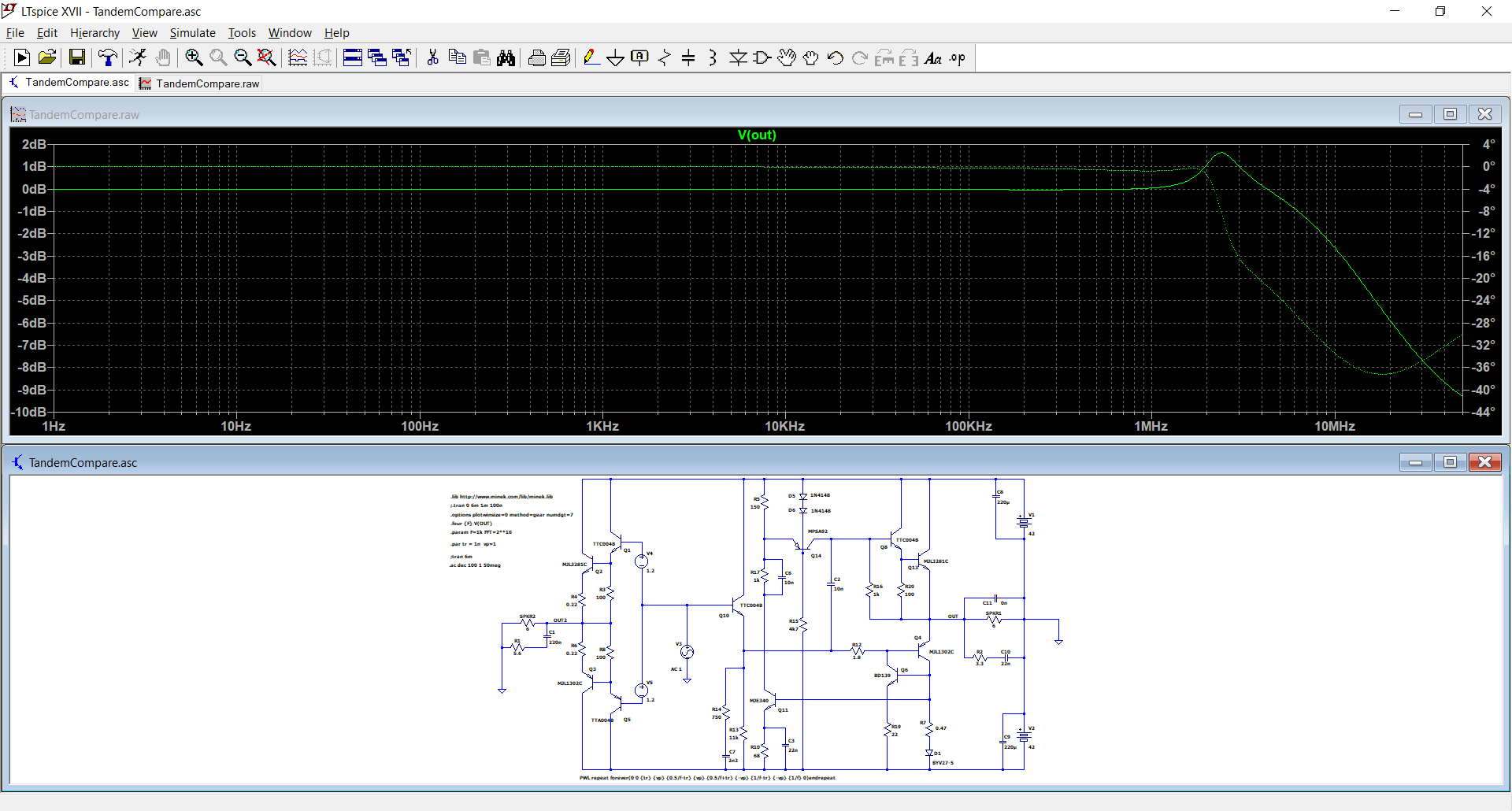Tile windows horizontally via toolbar icon
The height and width of the screenshot is (811, 1512).
pos(353,57)
